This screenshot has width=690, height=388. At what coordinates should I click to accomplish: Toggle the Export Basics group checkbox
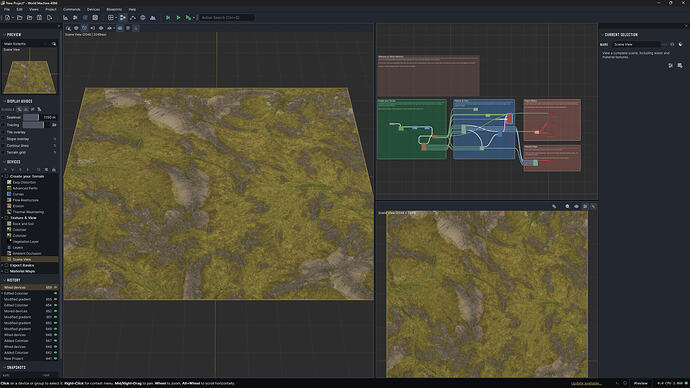[x=7, y=265]
